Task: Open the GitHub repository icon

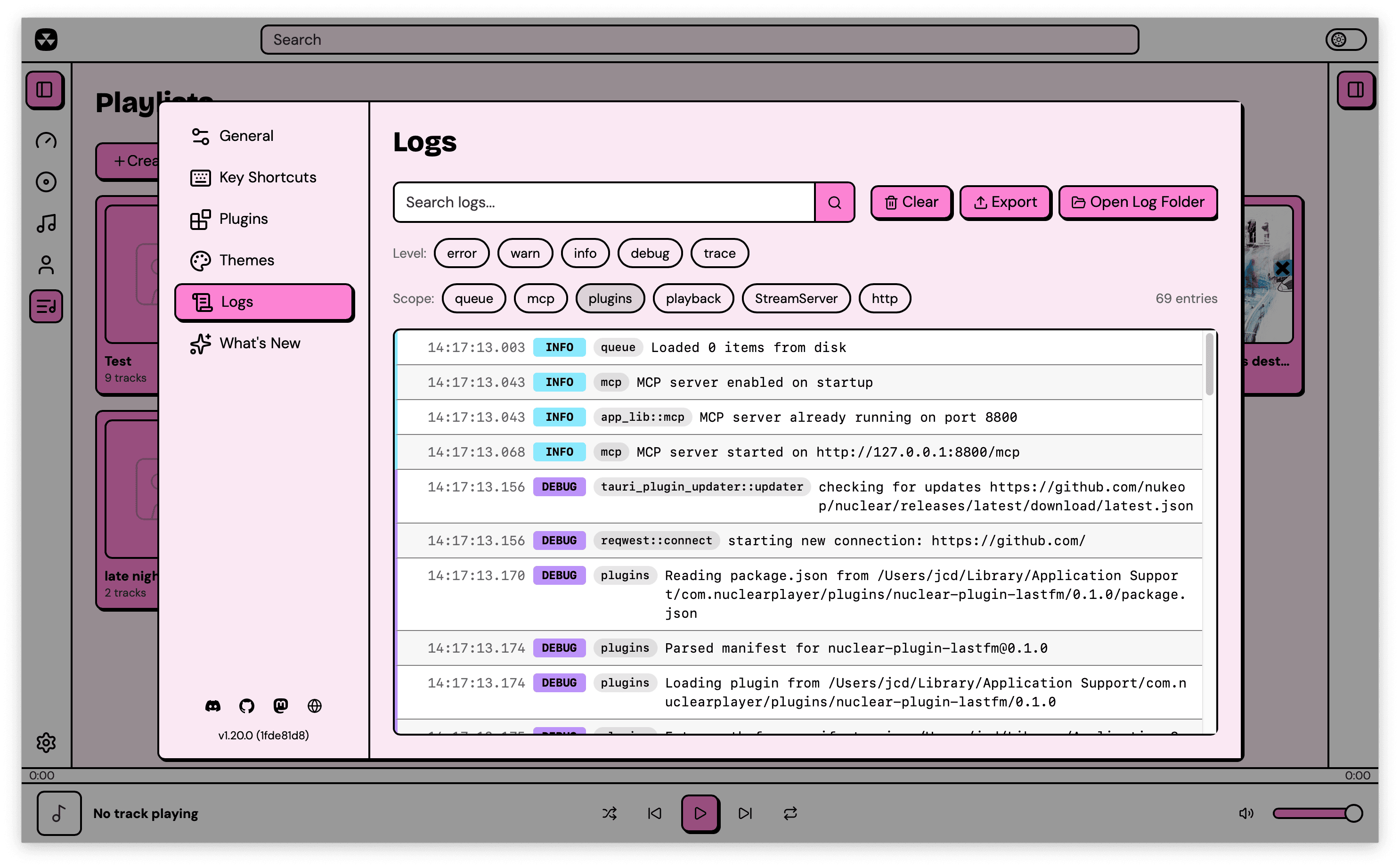Action: 247,705
